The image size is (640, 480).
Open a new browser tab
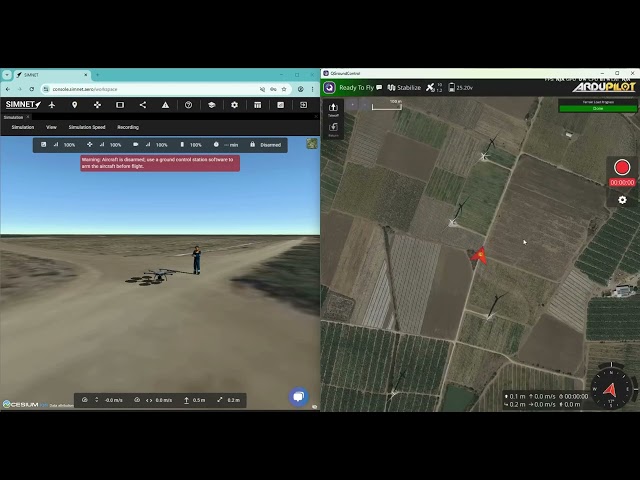click(x=98, y=75)
